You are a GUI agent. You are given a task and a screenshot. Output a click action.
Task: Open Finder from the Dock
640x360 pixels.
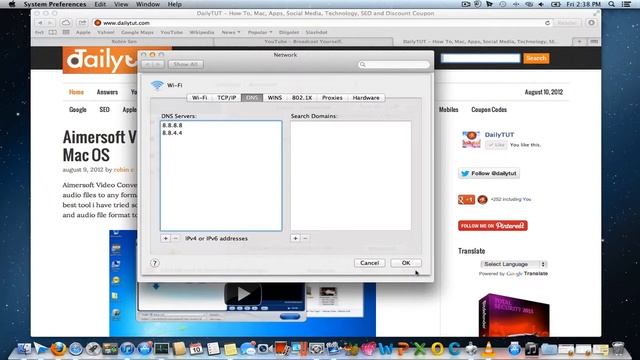[24, 349]
